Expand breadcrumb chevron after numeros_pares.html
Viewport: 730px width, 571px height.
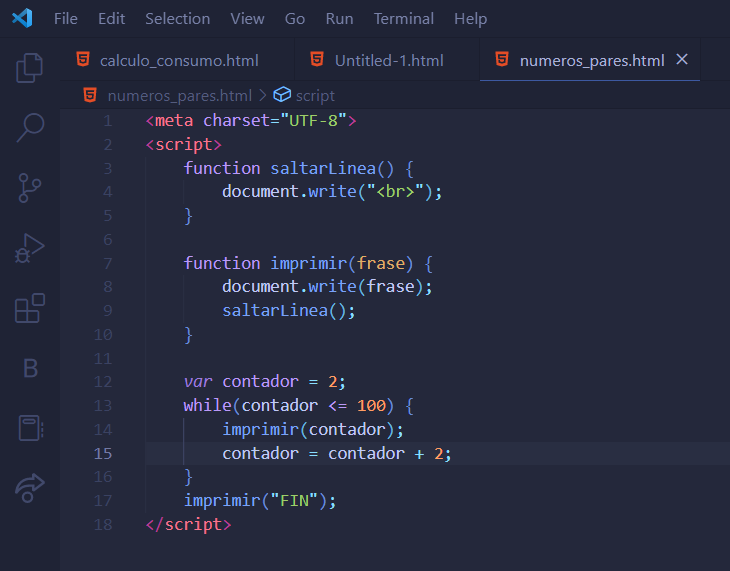tap(263, 95)
